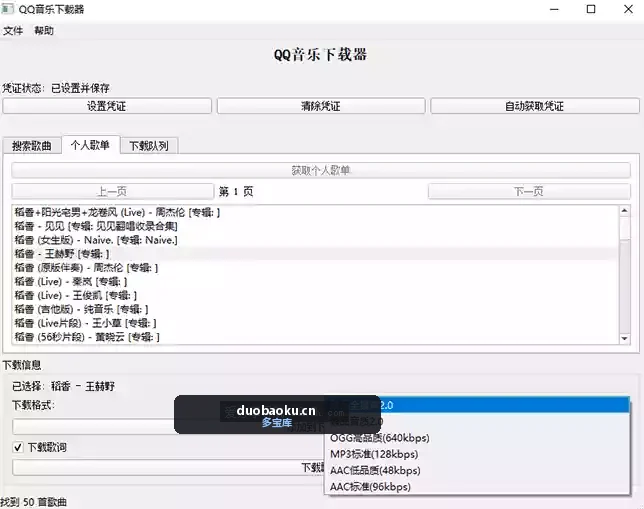This screenshot has height=509, width=644.
Task: Select 稻香 - 王赫野 in the song list
Action: coord(315,254)
